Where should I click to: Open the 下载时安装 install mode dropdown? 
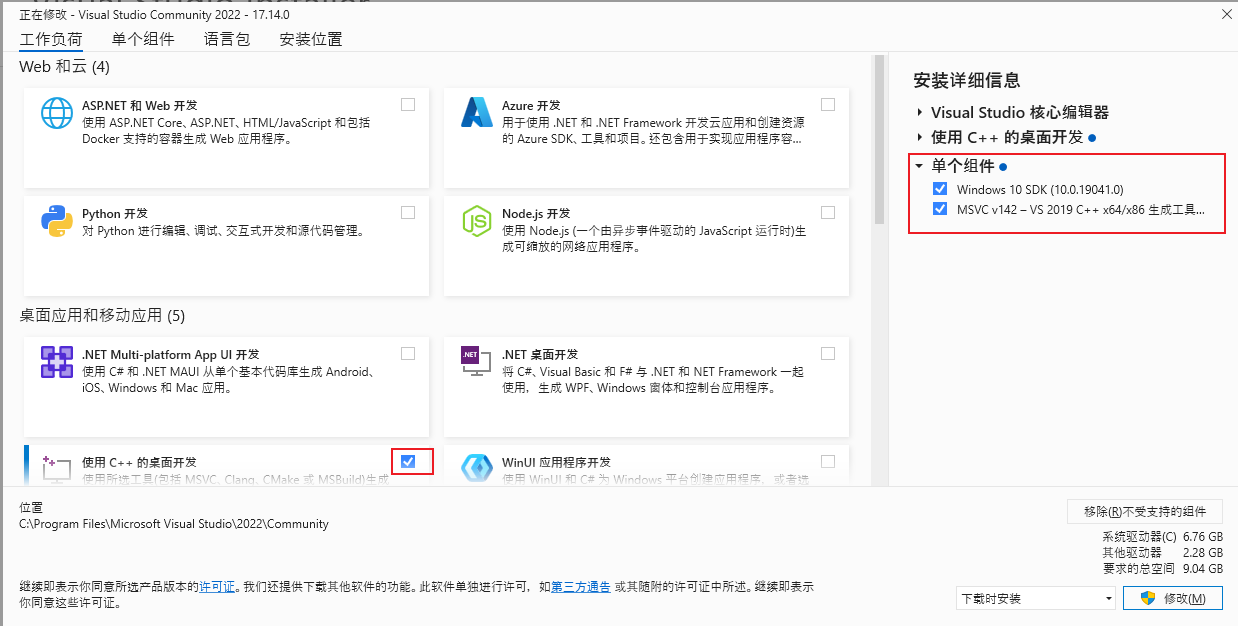[x=1036, y=599]
